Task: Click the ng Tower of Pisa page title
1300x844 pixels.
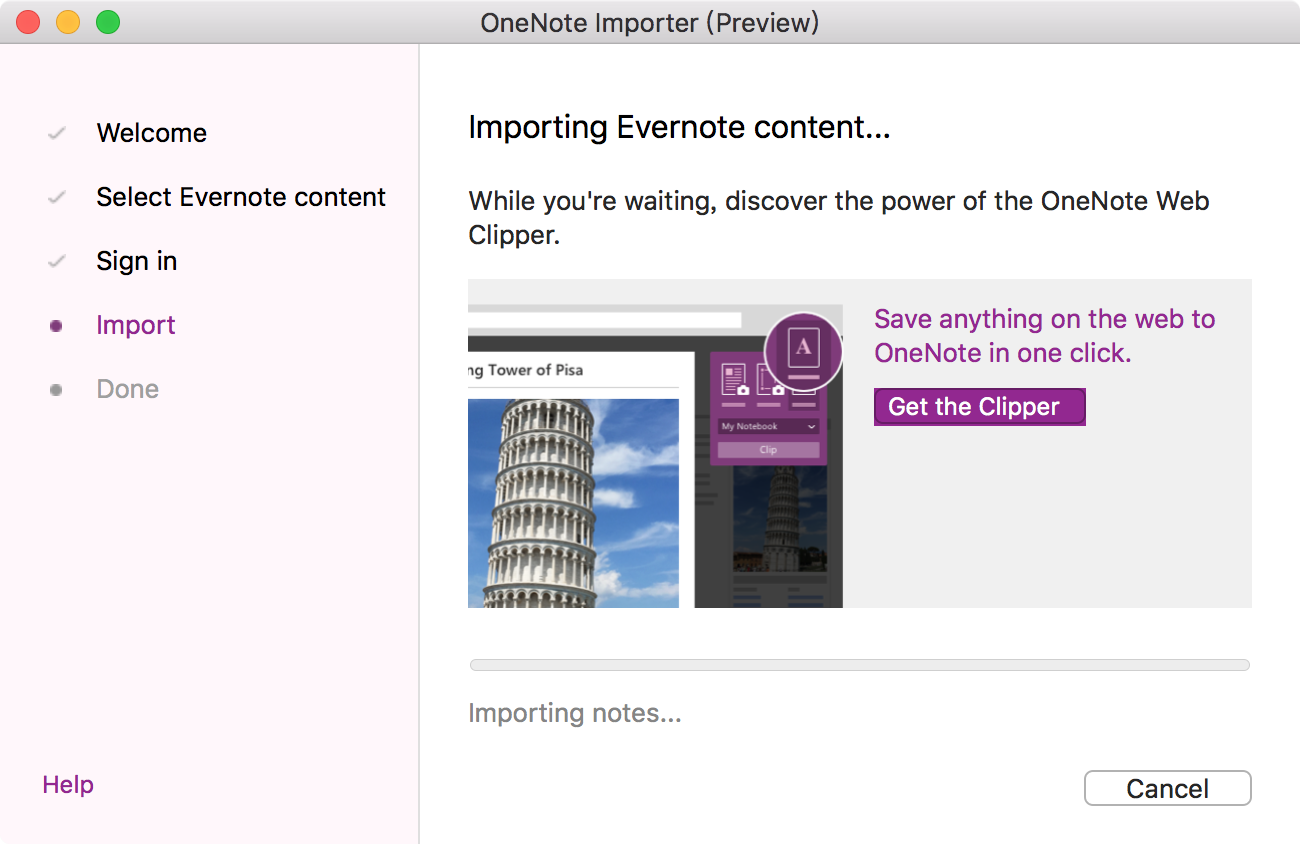Action: click(x=525, y=370)
